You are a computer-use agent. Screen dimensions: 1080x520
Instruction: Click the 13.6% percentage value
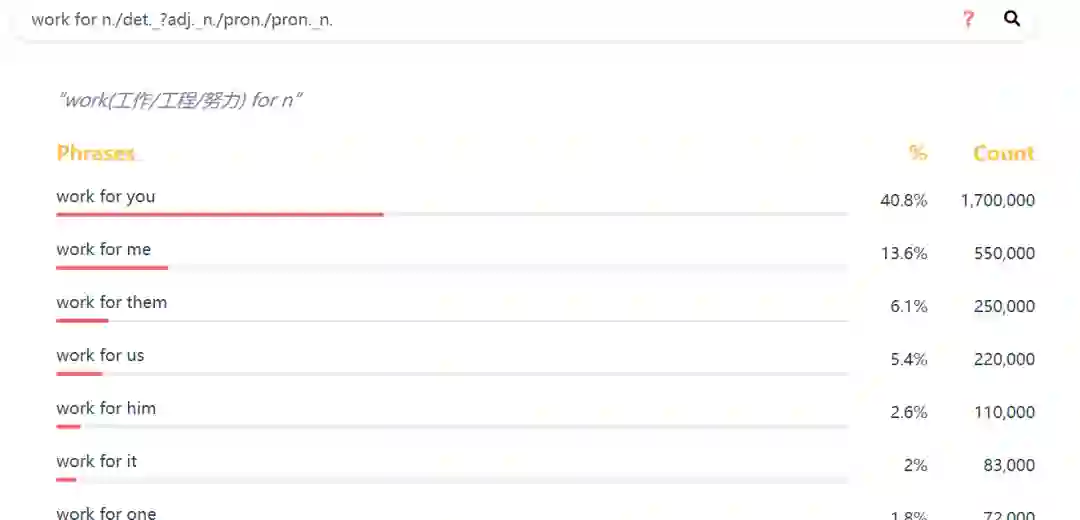[903, 253]
